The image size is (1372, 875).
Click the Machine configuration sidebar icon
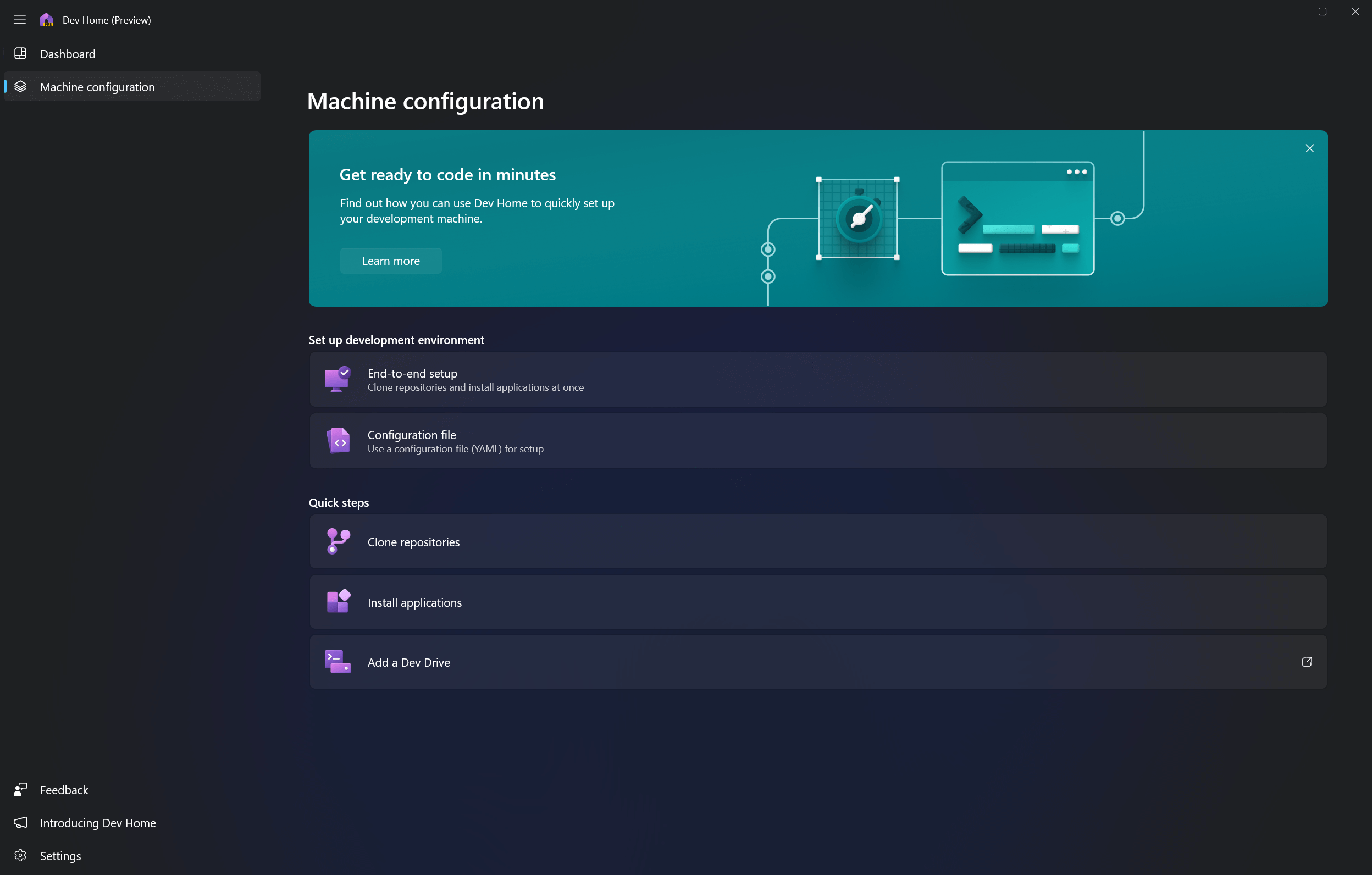[21, 87]
